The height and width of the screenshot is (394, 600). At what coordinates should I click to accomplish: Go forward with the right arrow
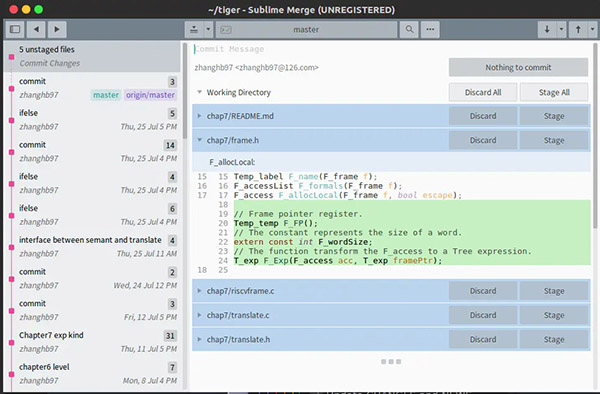tap(57, 29)
